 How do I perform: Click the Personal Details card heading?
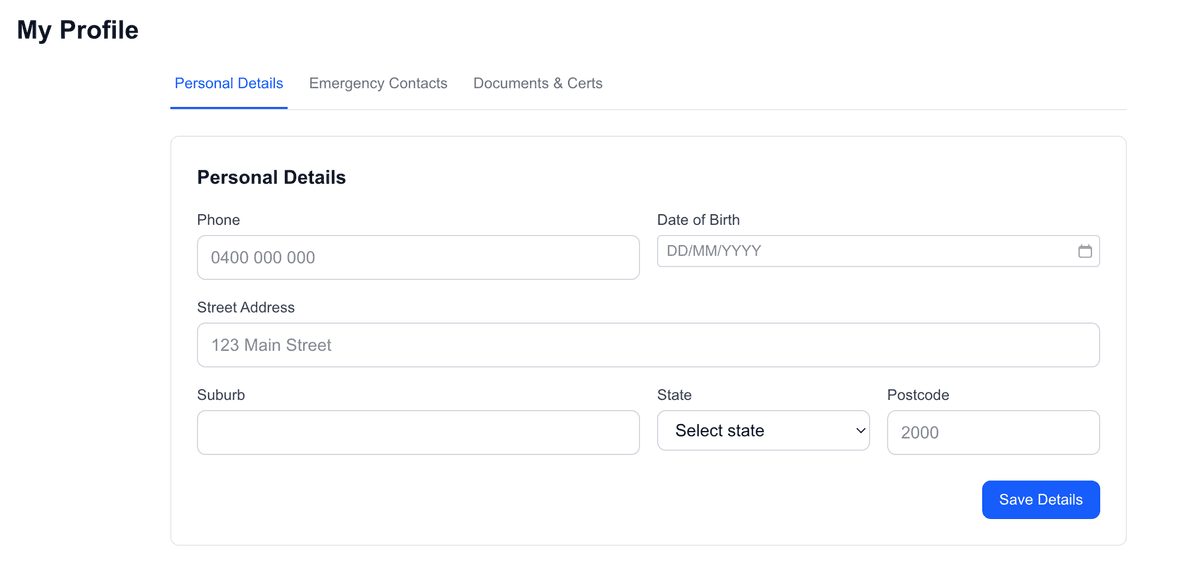coord(271,177)
